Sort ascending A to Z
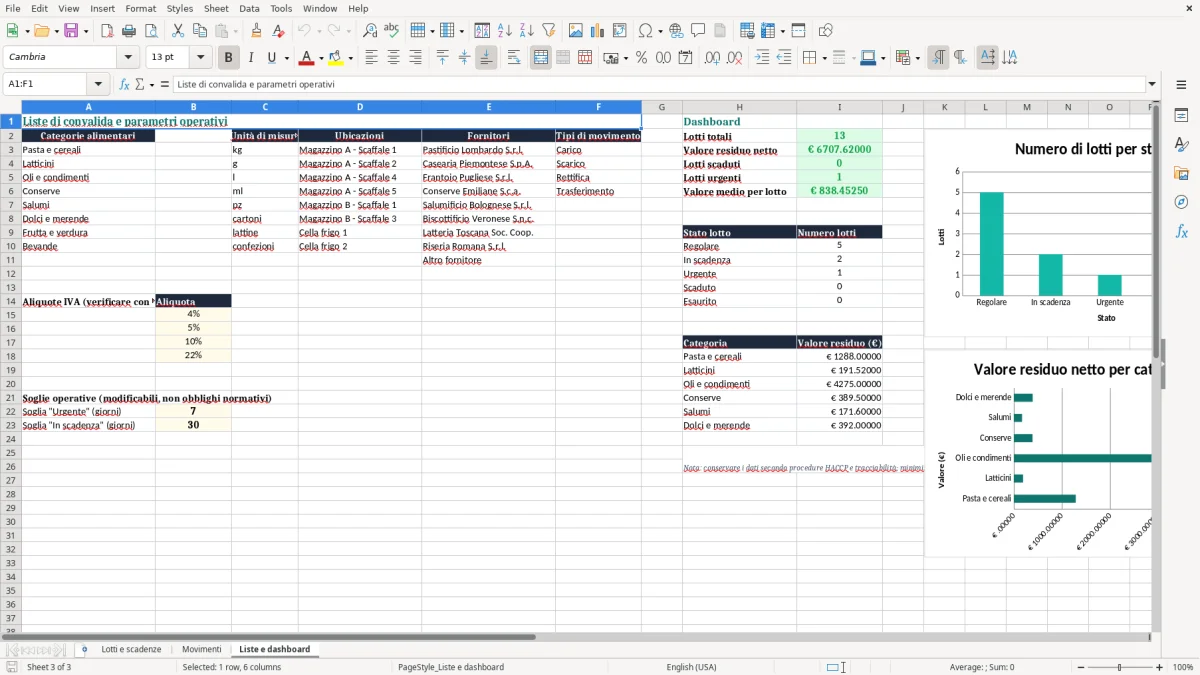The width and height of the screenshot is (1200, 675). pyautogui.click(x=505, y=31)
